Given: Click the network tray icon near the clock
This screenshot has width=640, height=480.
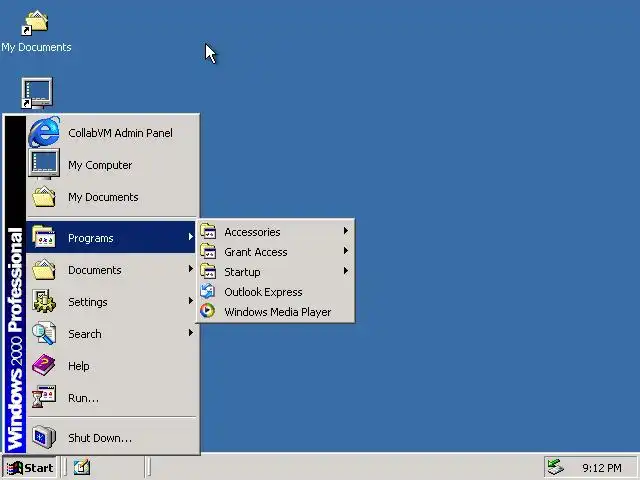Looking at the screenshot, I should coord(555,467).
